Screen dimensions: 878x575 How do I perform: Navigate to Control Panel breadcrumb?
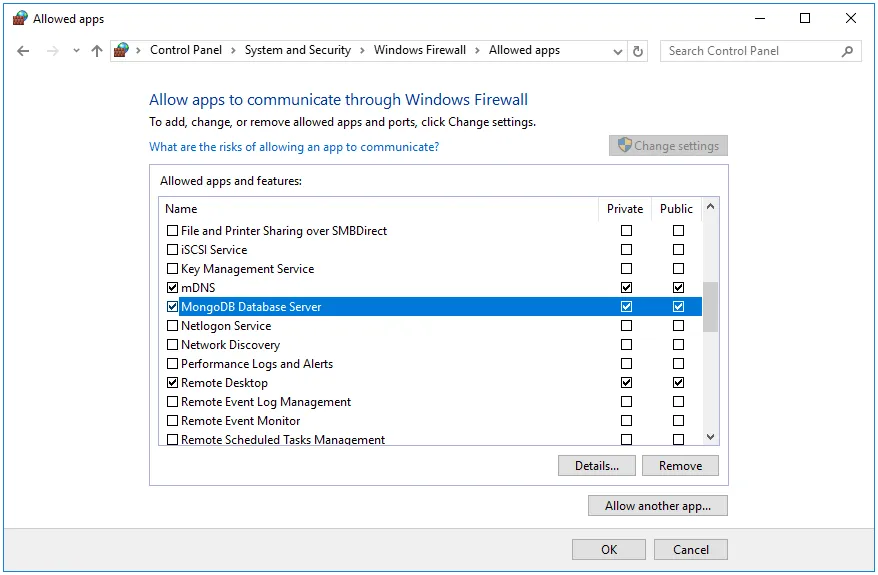[x=186, y=50]
